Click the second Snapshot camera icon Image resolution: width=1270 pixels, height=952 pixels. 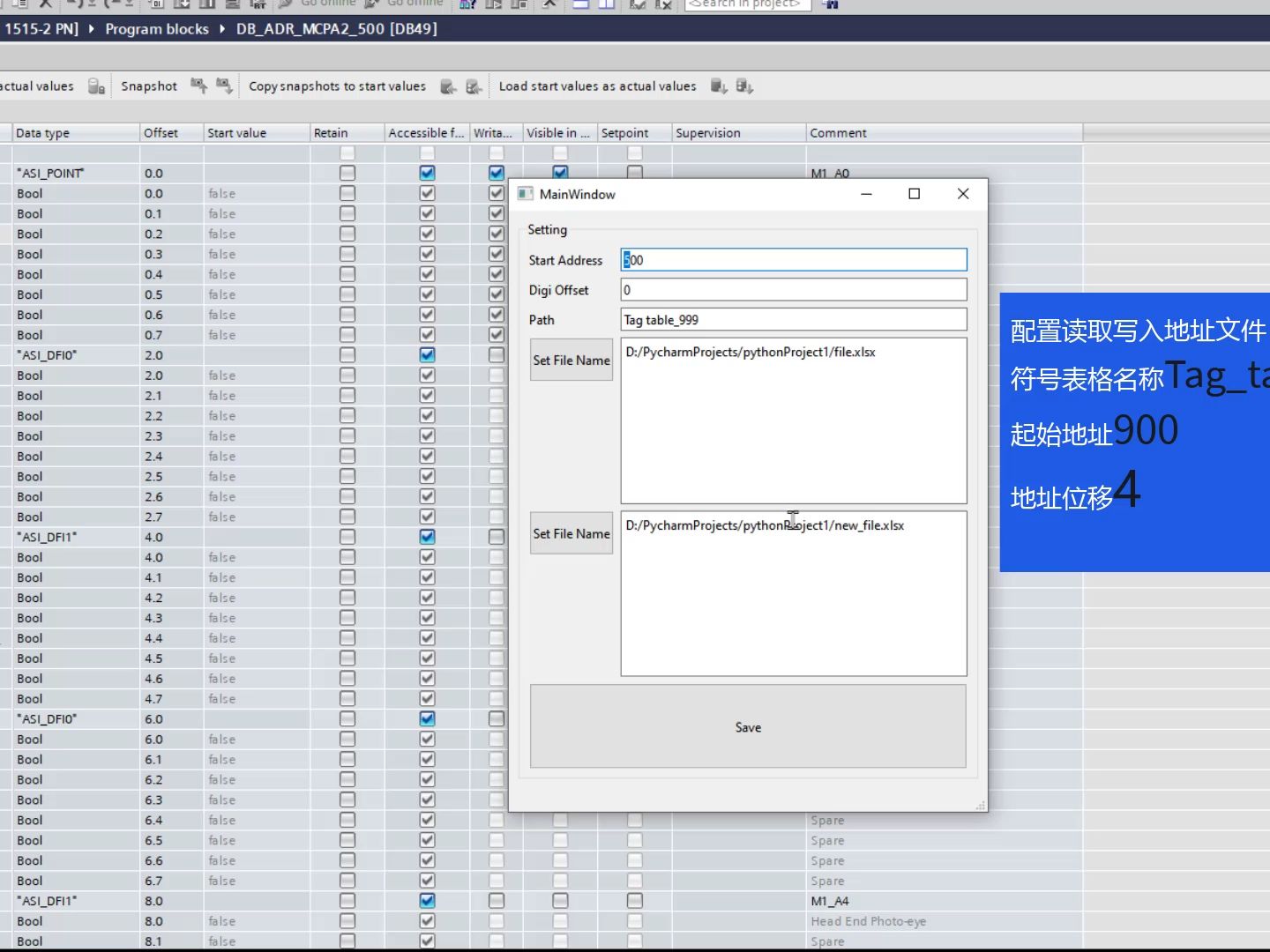tap(224, 86)
